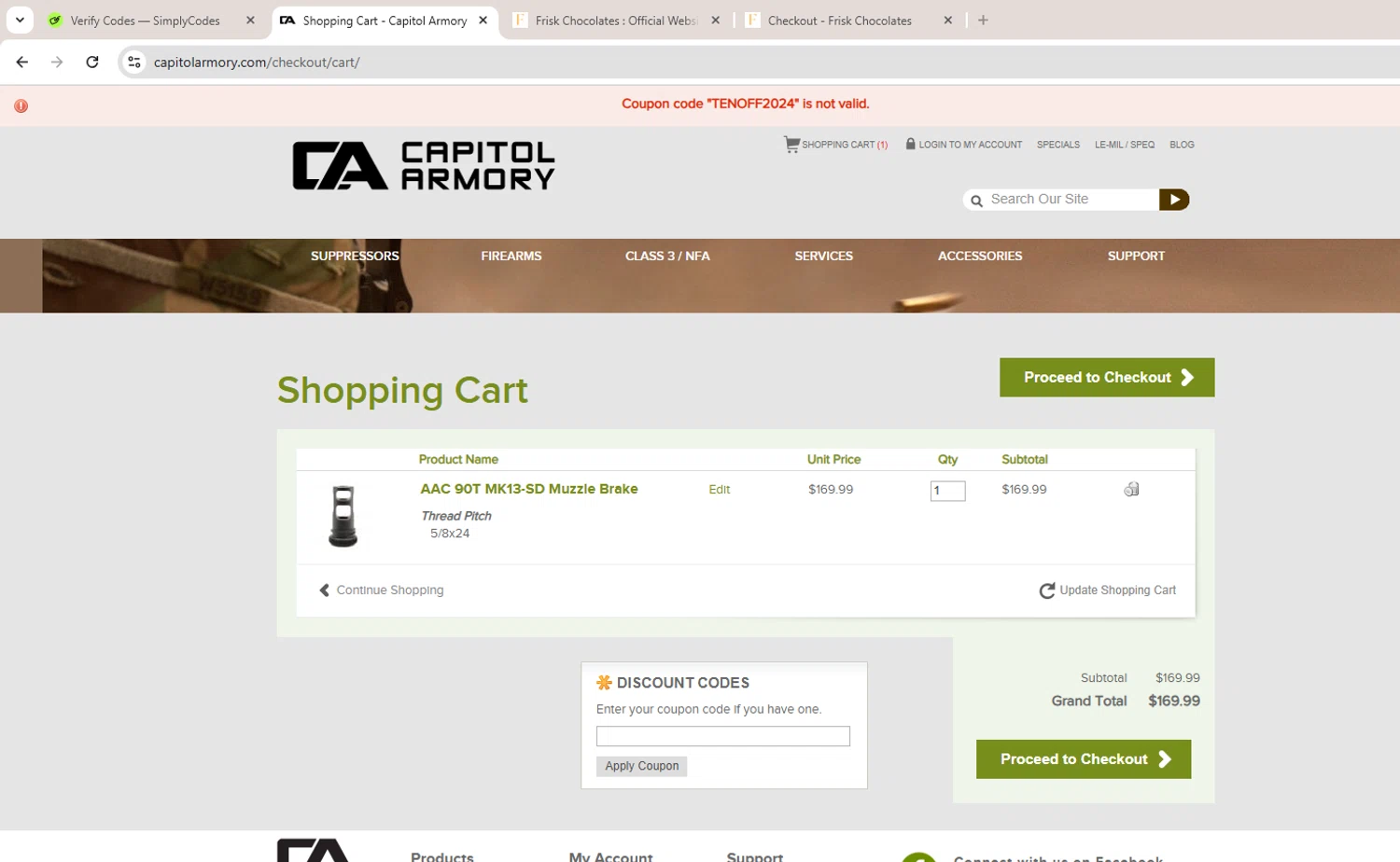Open the Blog header link
This screenshot has height=862, width=1400.
(1182, 145)
